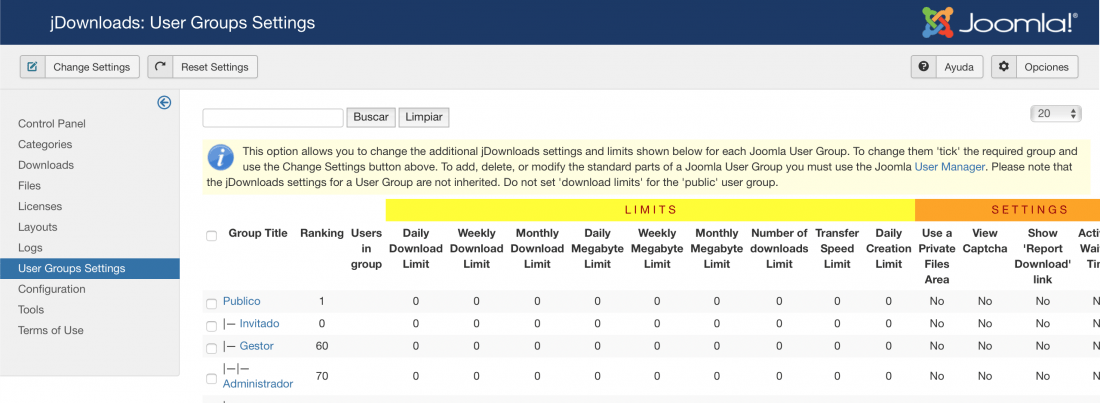Click the page title jDownloads: User Groups Settings

182,22
